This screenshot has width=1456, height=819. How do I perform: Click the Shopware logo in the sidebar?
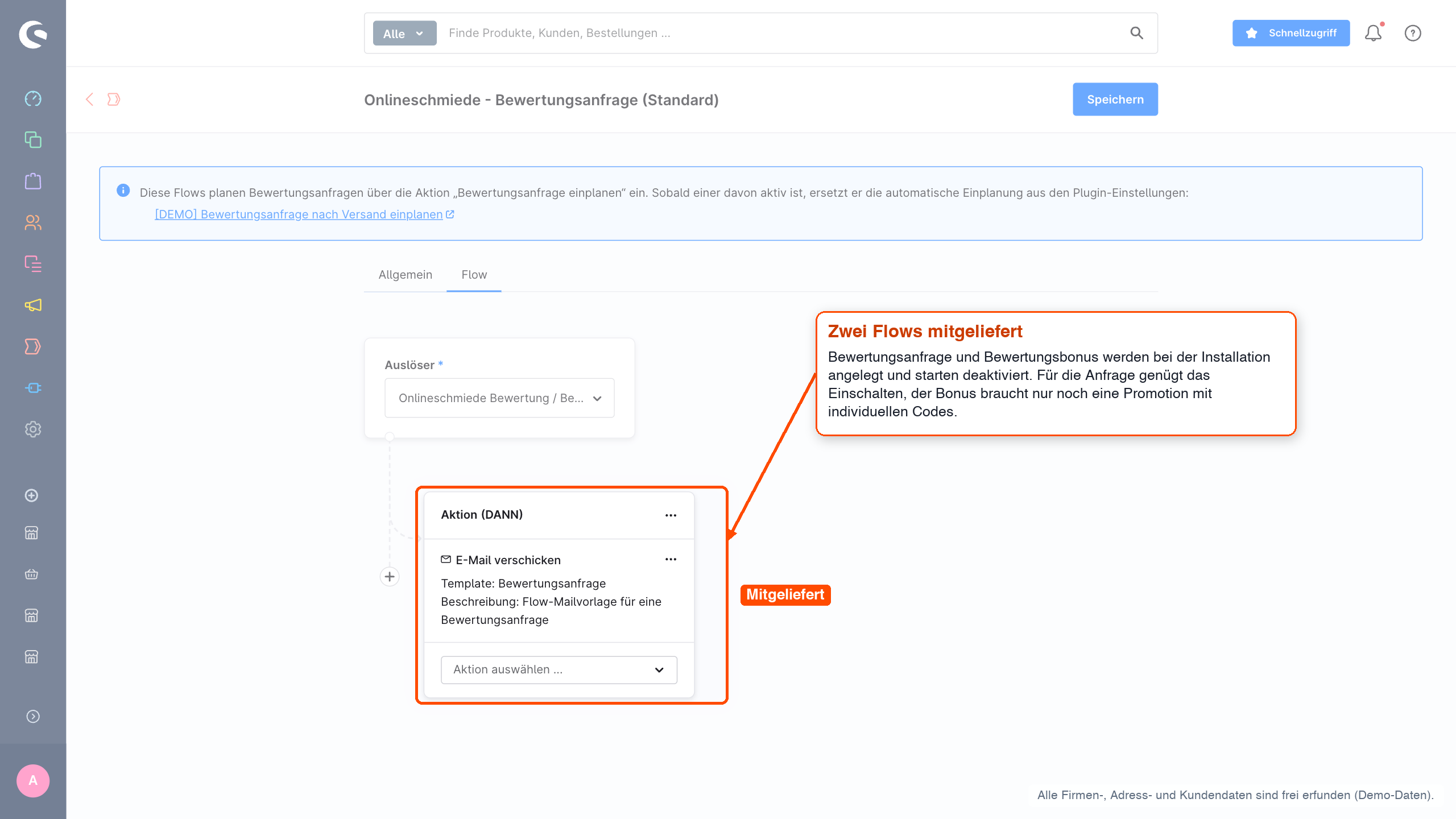[33, 35]
